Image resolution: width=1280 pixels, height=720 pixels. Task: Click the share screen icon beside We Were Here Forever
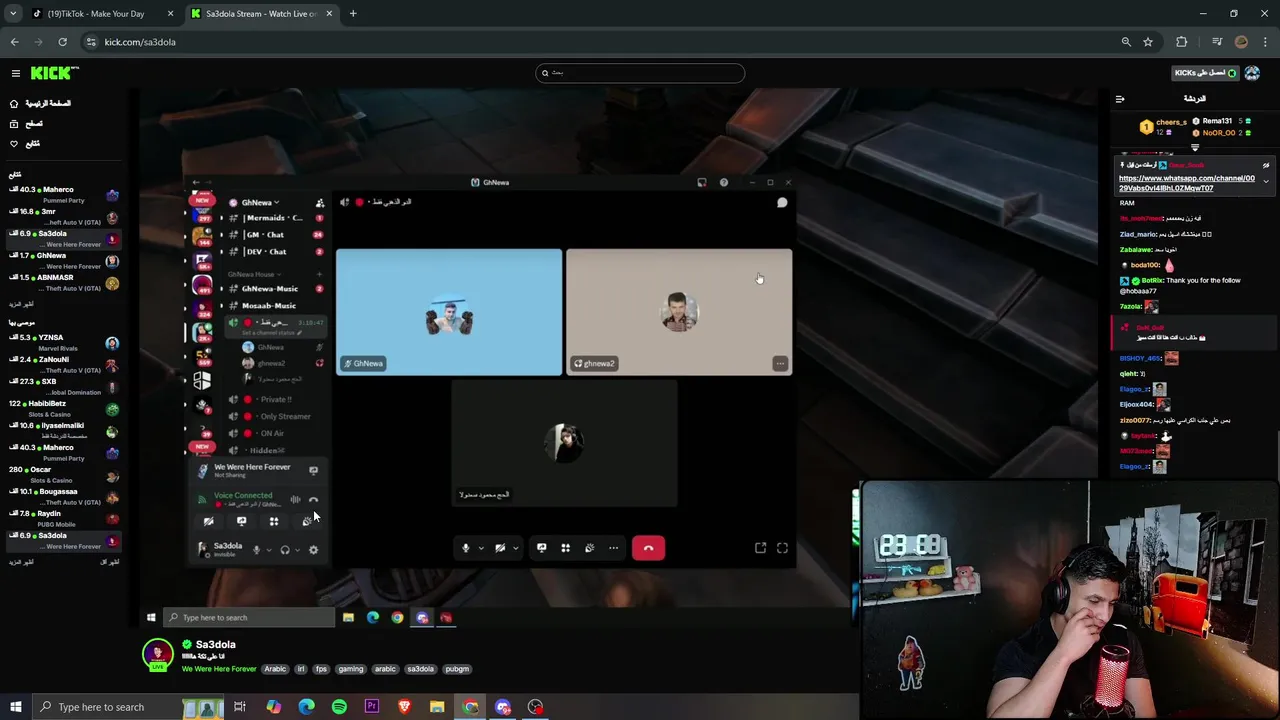(x=313, y=470)
